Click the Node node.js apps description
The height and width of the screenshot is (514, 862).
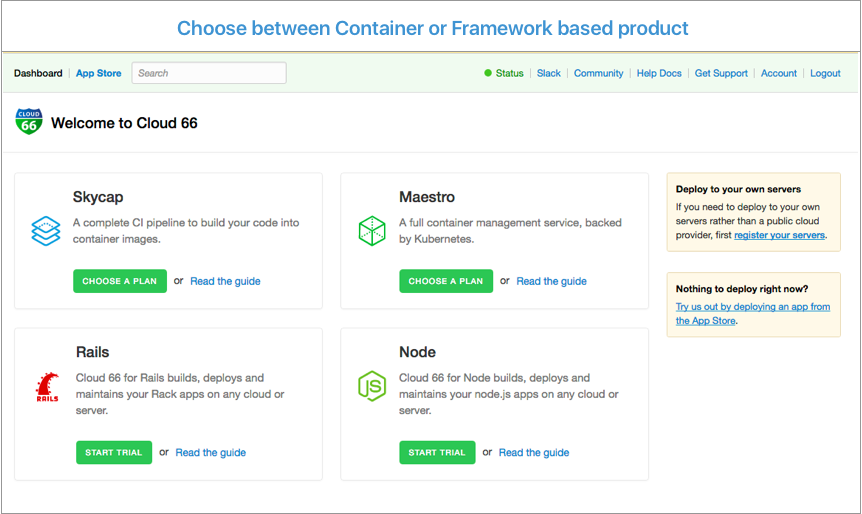pyautogui.click(x=509, y=394)
